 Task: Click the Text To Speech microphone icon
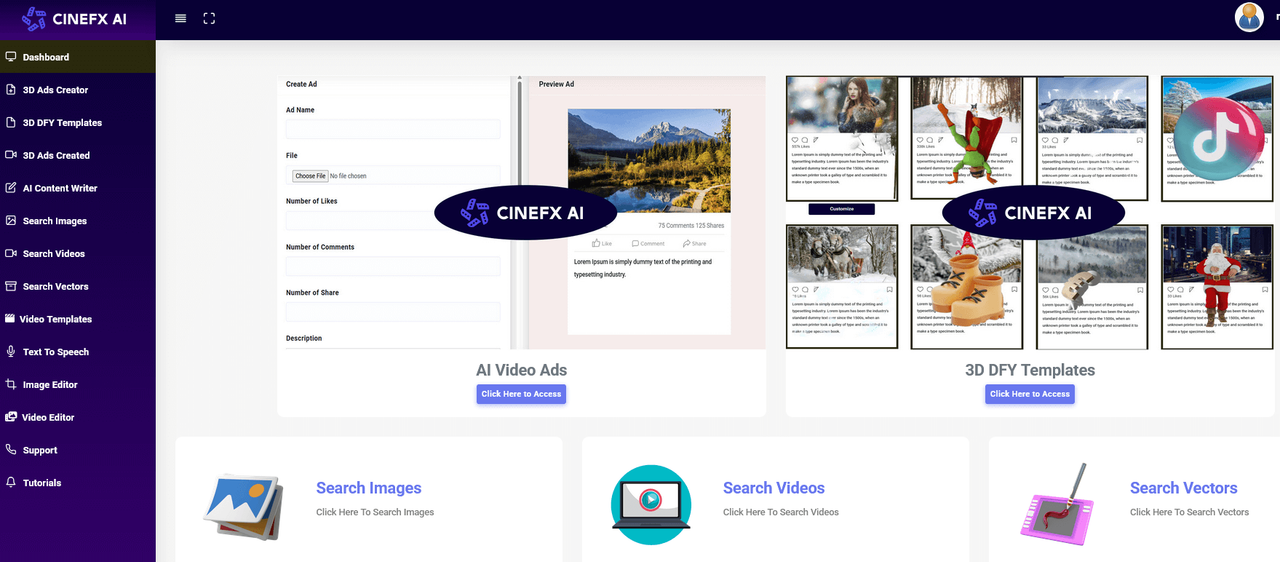pos(11,351)
